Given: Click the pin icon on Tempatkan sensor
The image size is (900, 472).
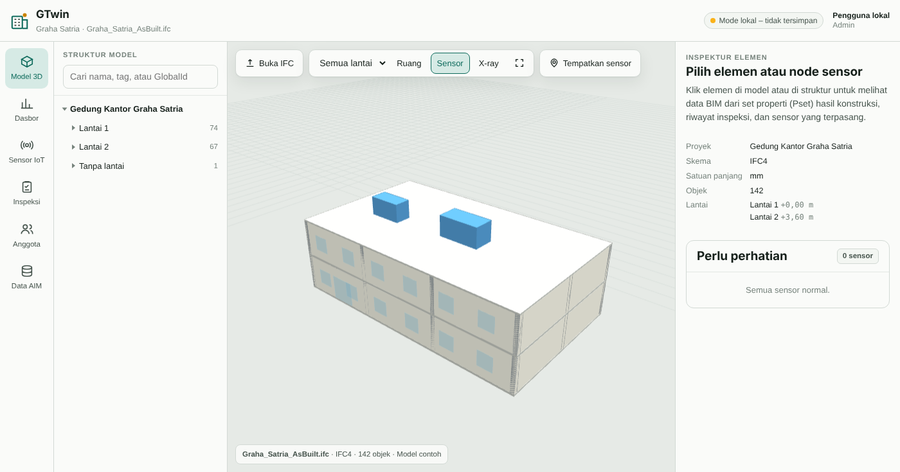Looking at the screenshot, I should click(x=554, y=63).
